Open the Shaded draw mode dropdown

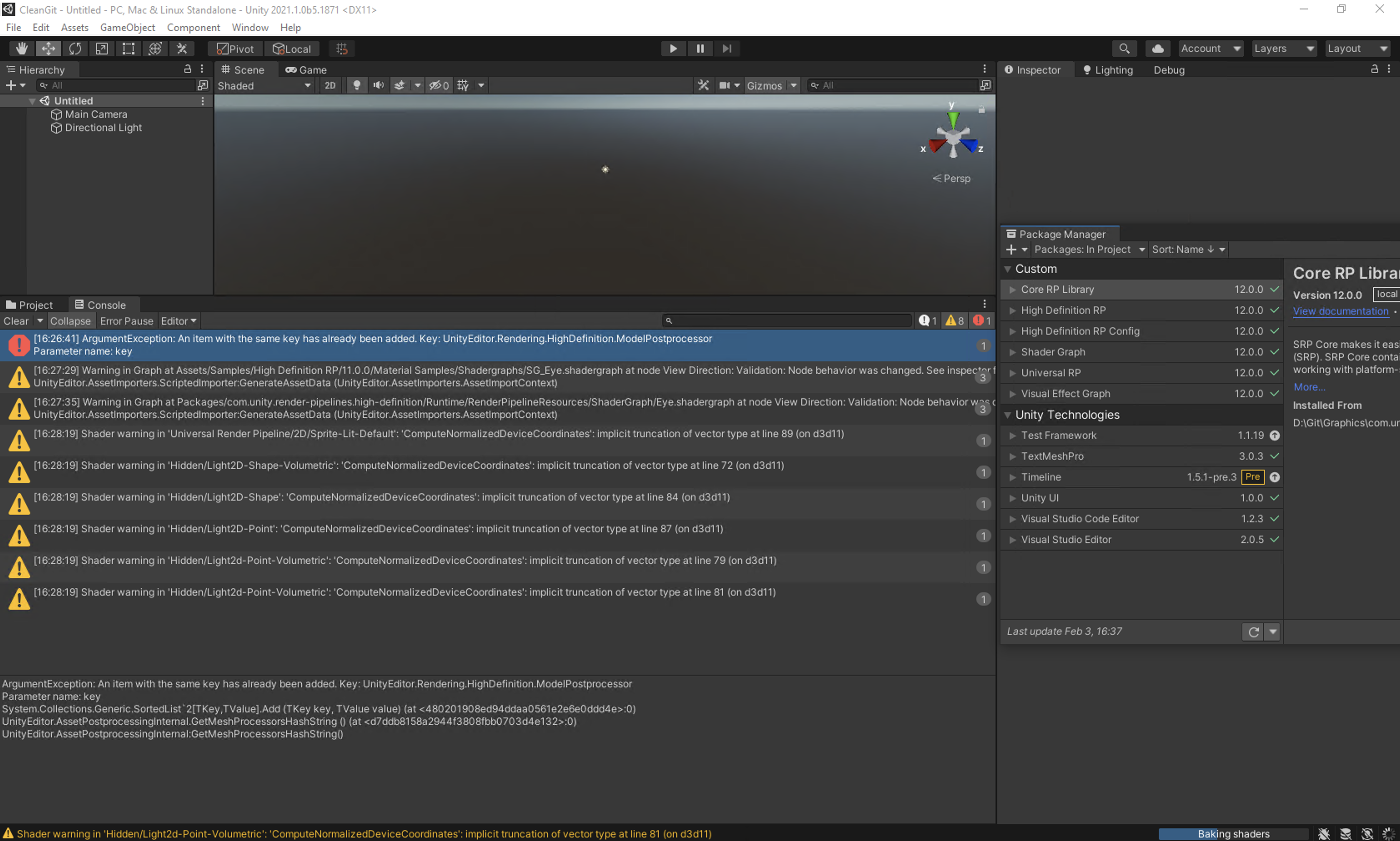point(264,86)
